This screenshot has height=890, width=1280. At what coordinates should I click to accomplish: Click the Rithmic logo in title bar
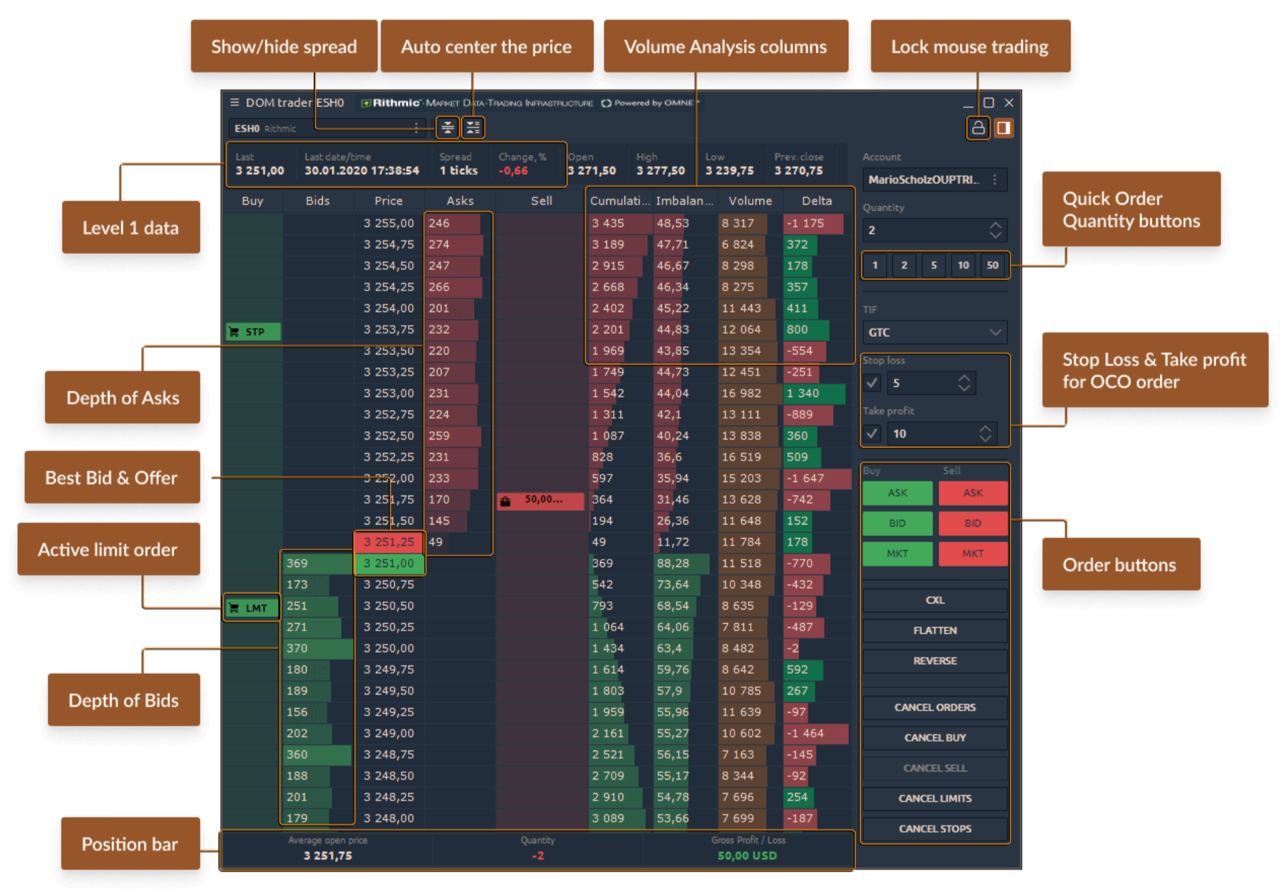coord(392,103)
